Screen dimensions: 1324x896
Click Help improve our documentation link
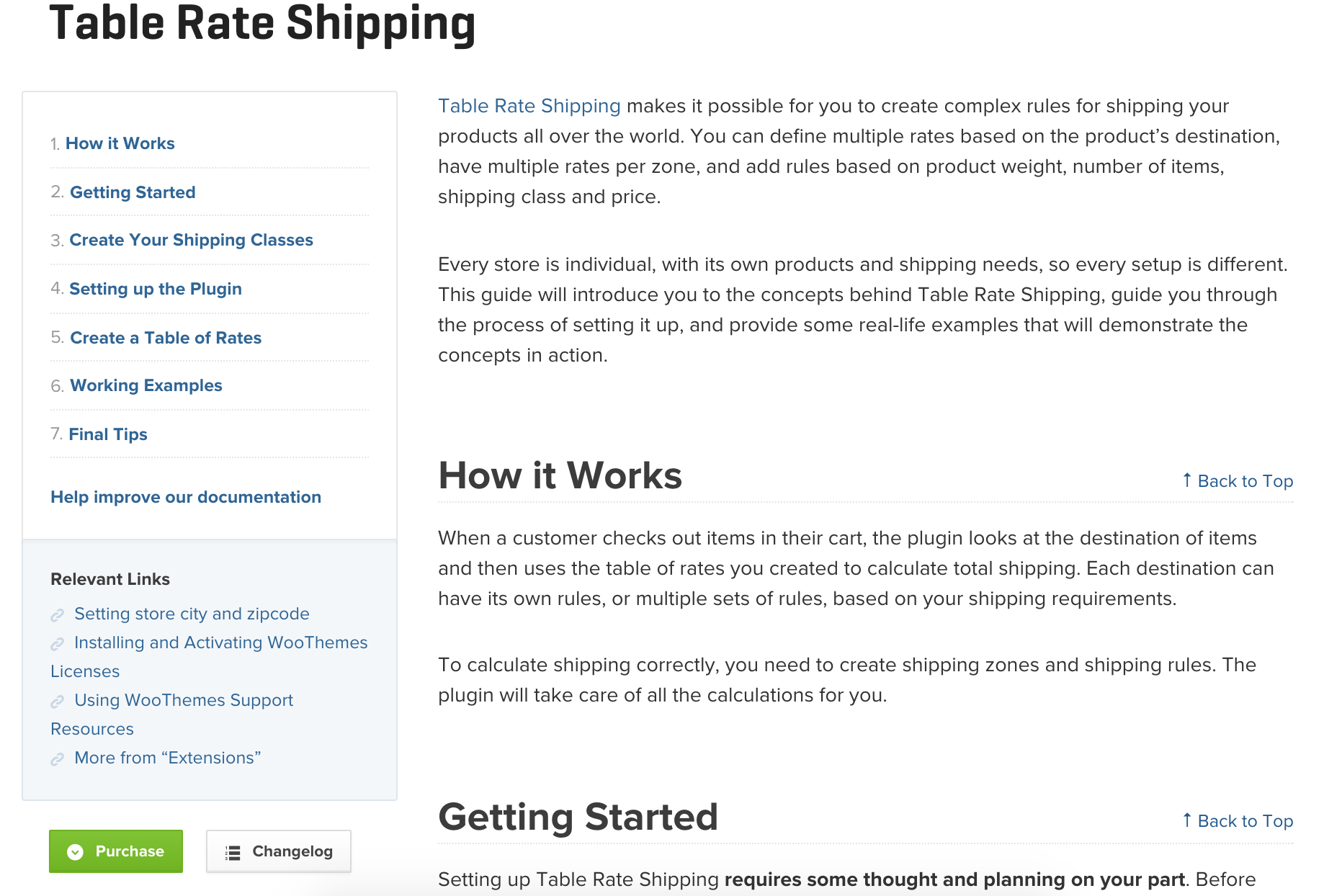tap(186, 497)
